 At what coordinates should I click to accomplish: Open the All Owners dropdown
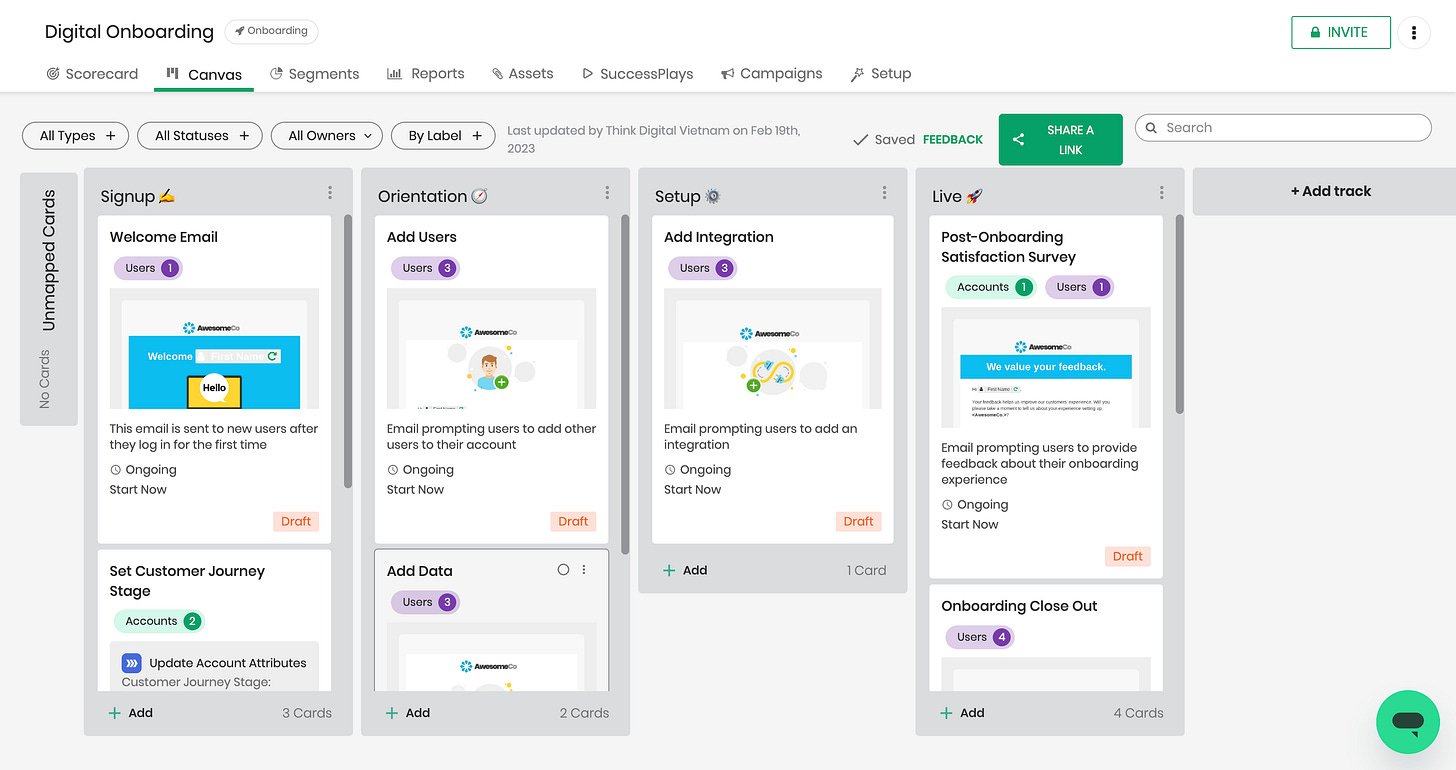click(x=327, y=136)
